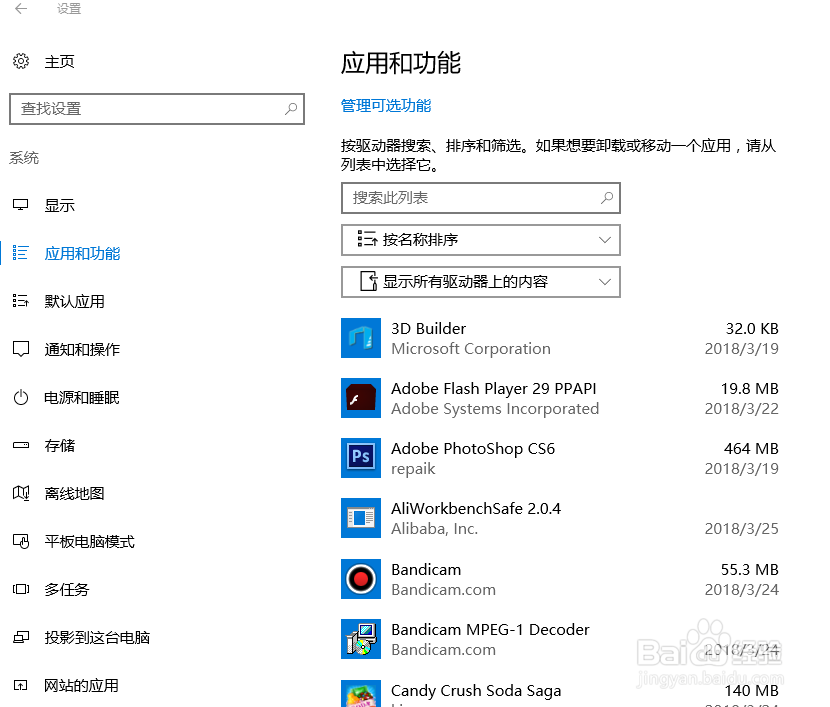Screen dimensions: 830x707
Task: Click the Candy Crush Soda Saga icon
Action: coord(360,694)
